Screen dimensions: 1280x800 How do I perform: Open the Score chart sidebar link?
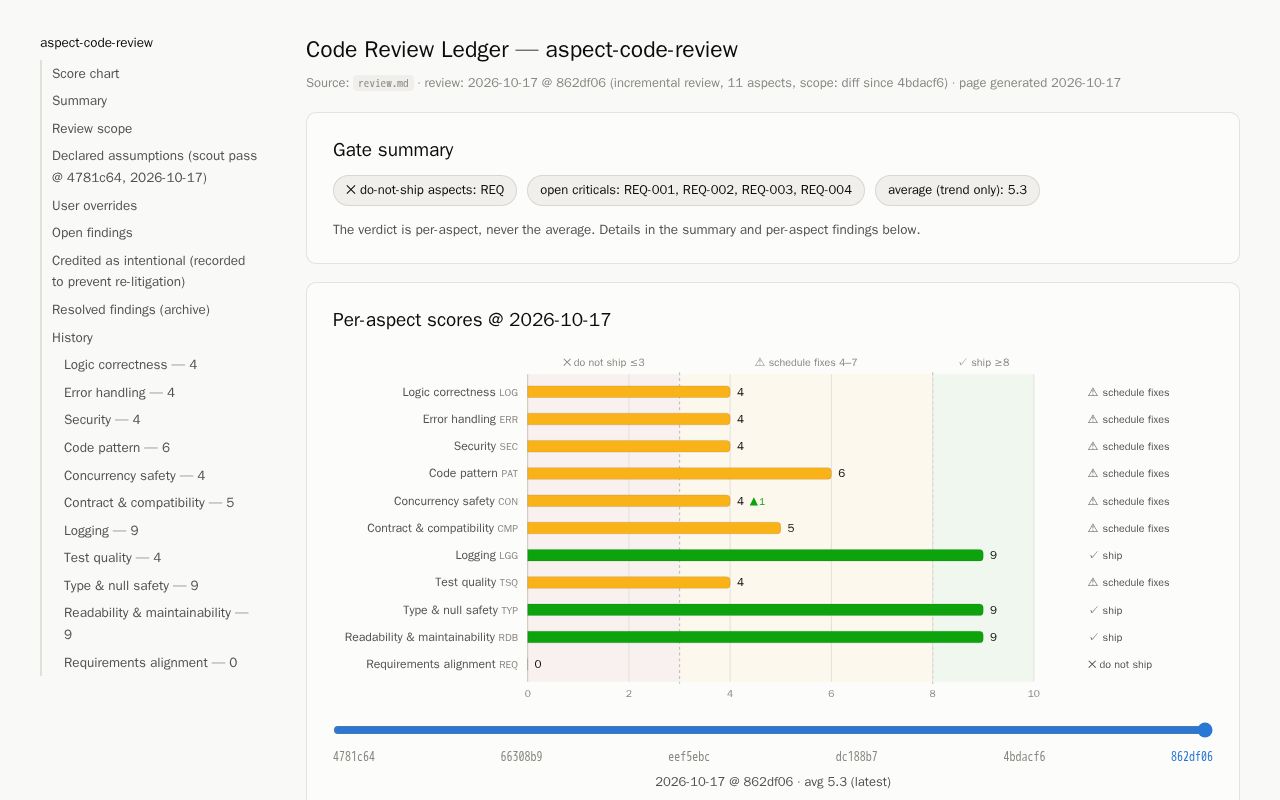(x=85, y=73)
